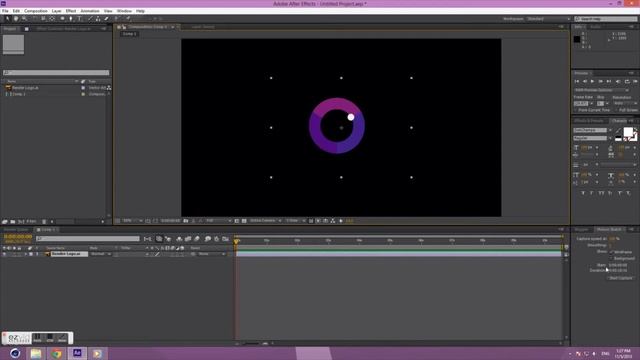This screenshot has width=640, height=360.
Task: Enable Motion Blur for all layers
Action: pos(197,239)
